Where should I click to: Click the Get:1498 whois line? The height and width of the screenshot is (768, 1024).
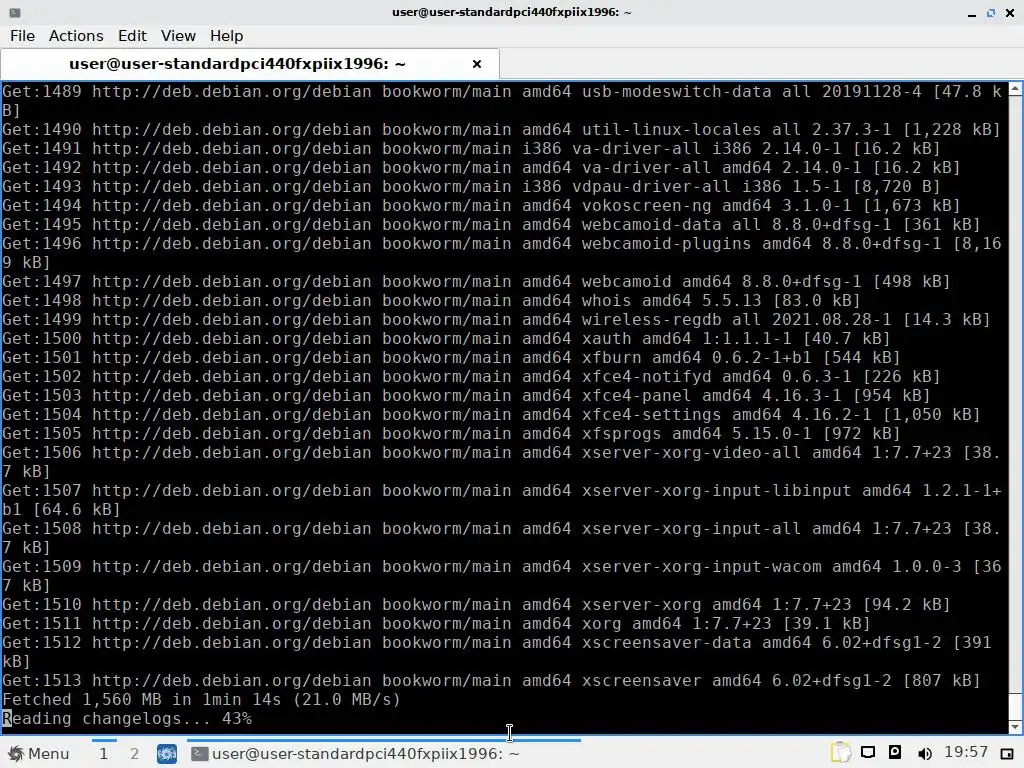click(x=431, y=300)
